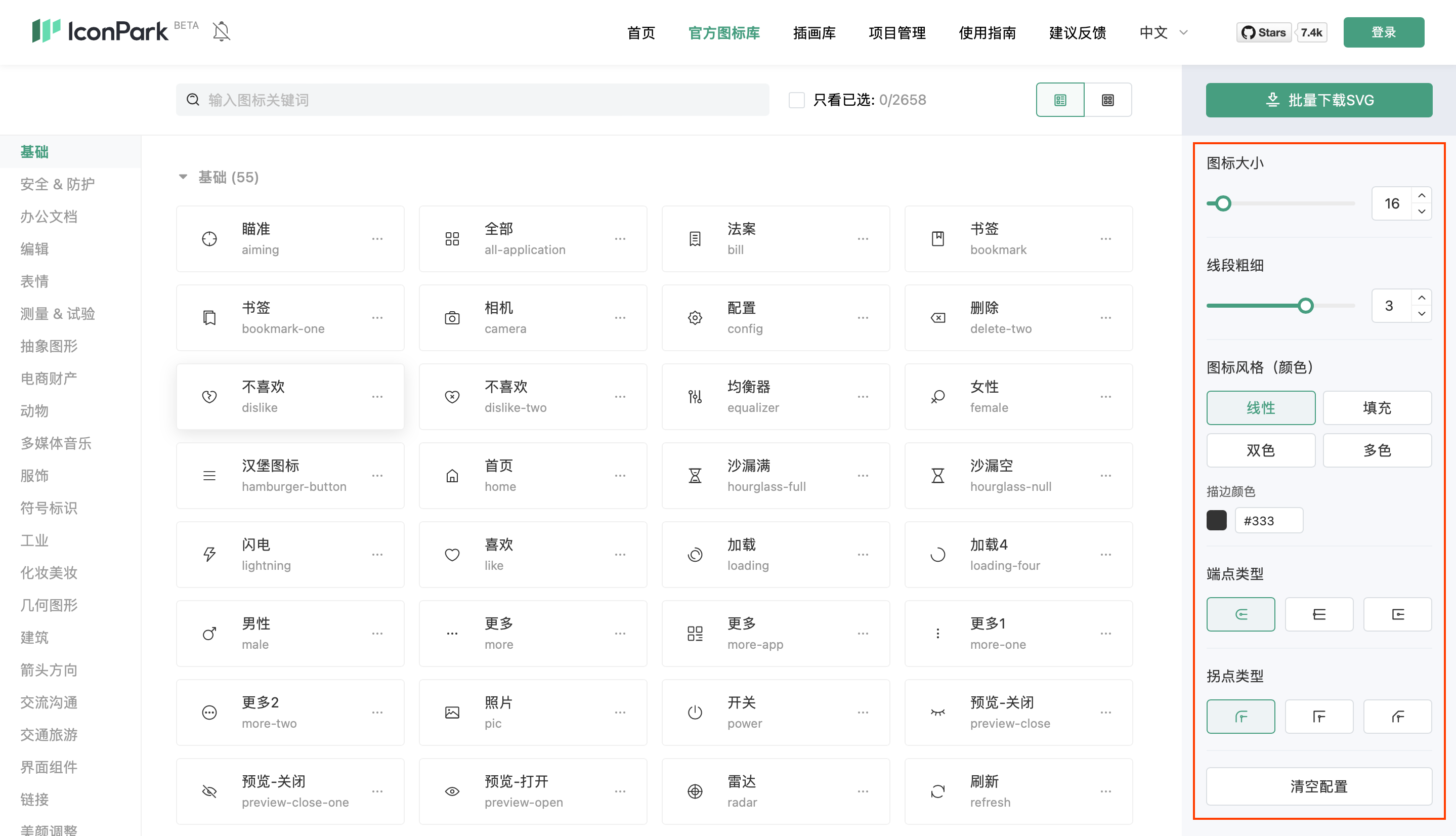
Task: Select the 安全 & 防护 category
Action: pyautogui.click(x=57, y=184)
